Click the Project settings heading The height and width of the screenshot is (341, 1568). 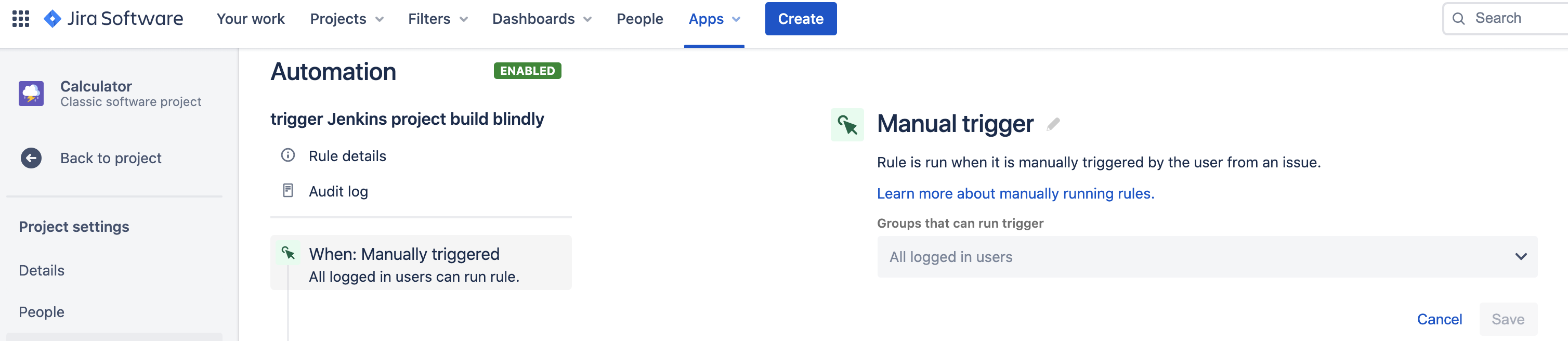(x=74, y=227)
